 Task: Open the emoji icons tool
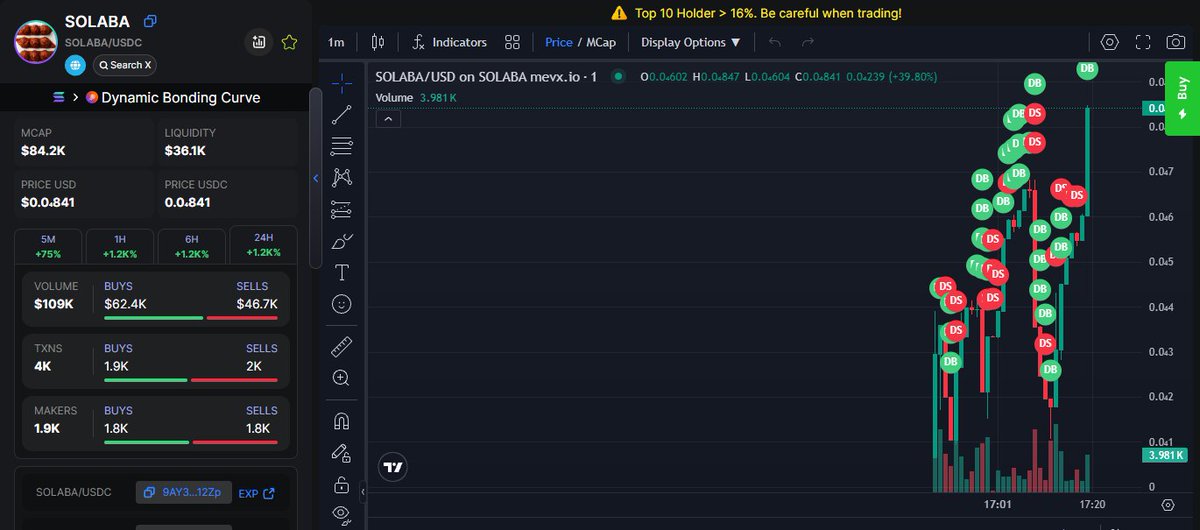click(341, 304)
